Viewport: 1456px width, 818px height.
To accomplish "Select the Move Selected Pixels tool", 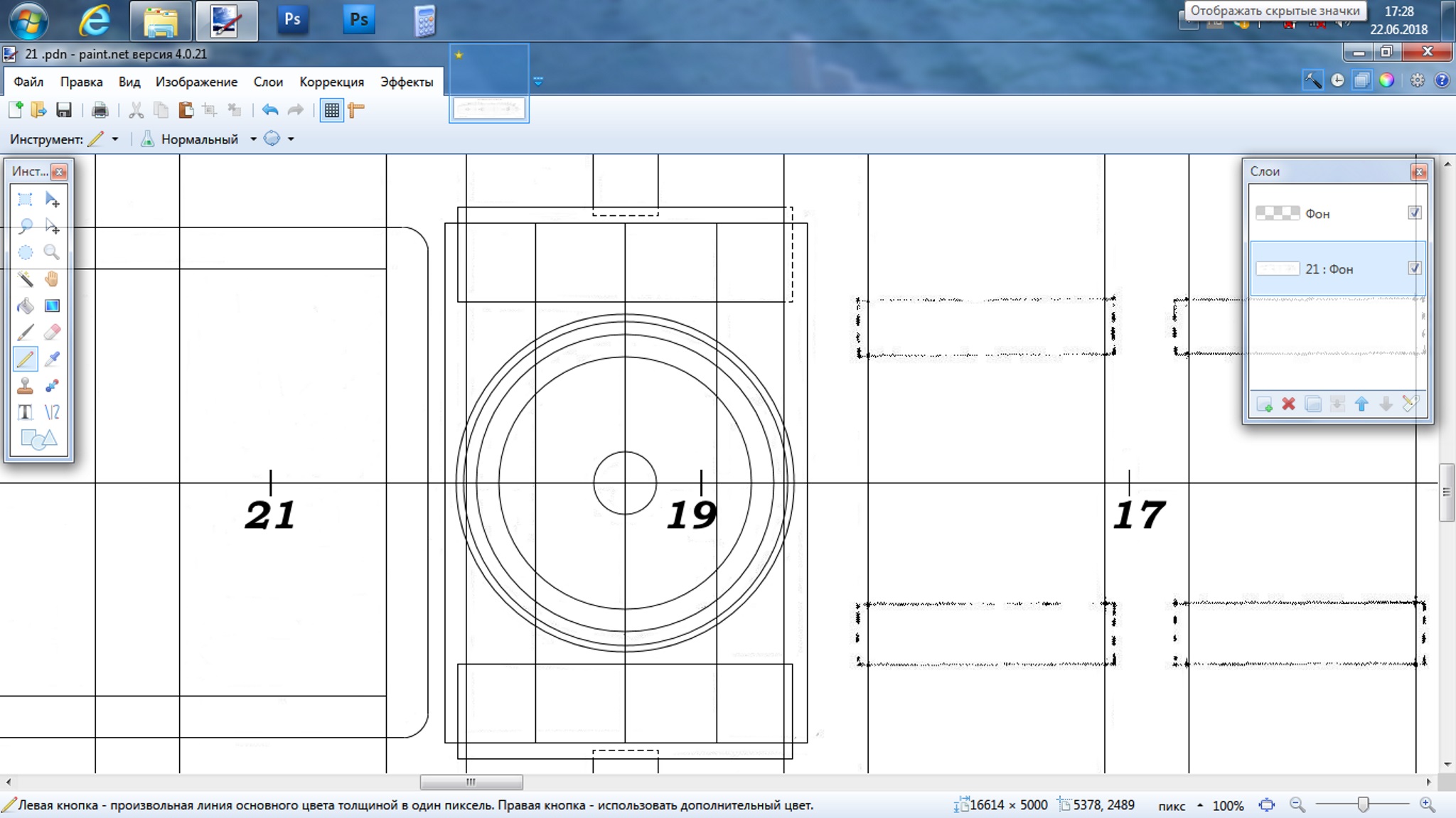I will tap(52, 200).
